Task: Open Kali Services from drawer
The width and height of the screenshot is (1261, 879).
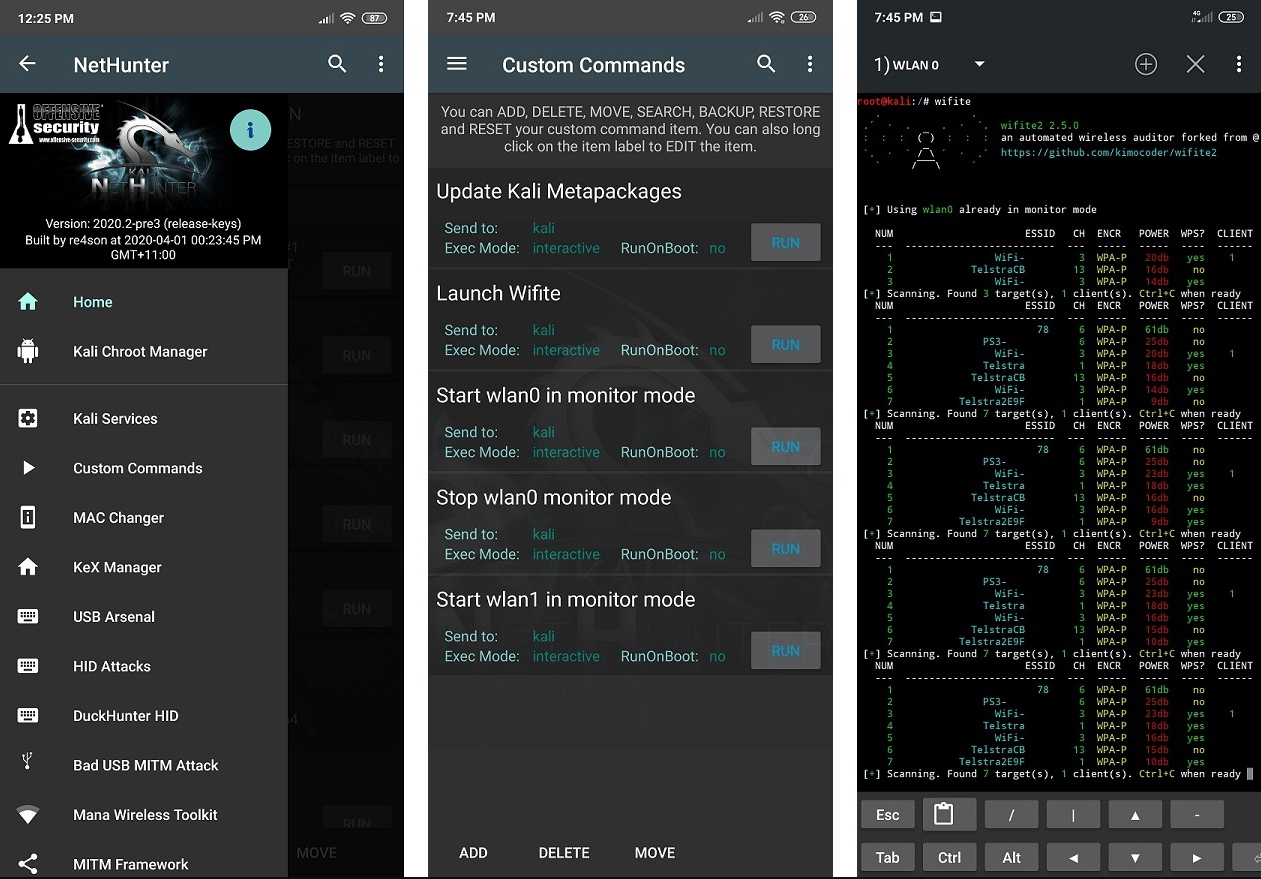Action: click(144, 419)
